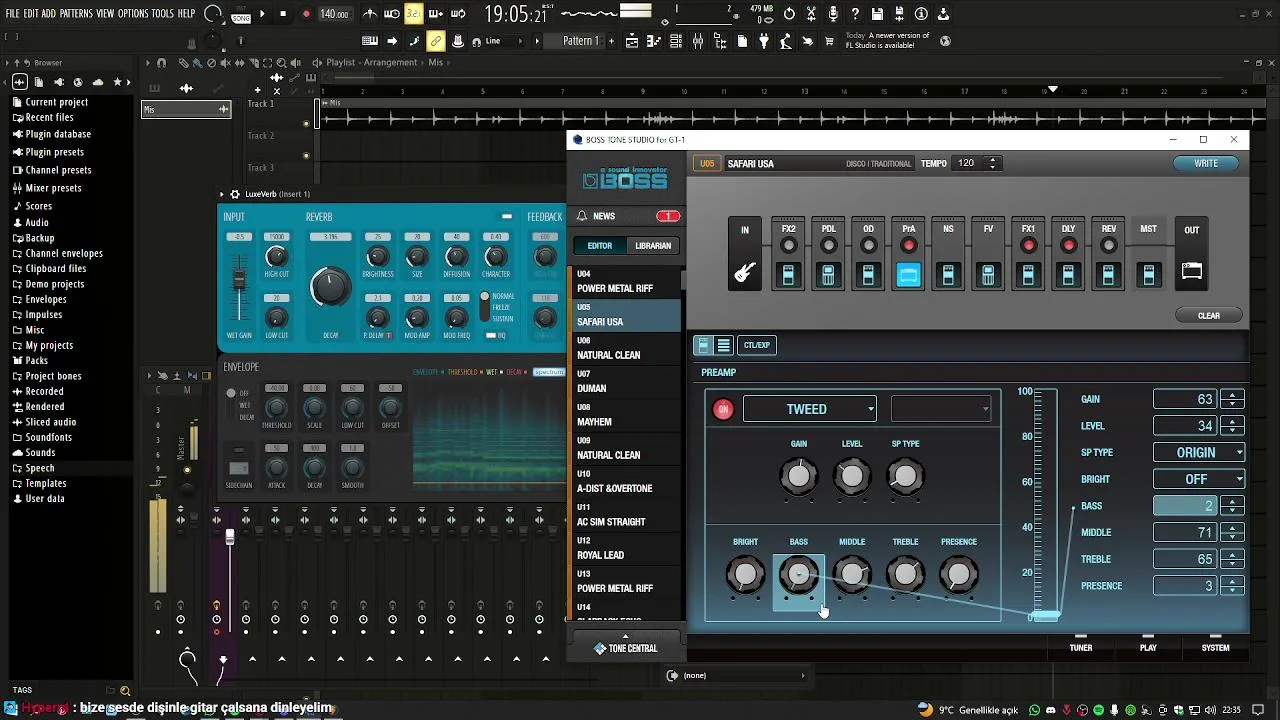Select the OD pedal block icon
1280x720 pixels.
coord(868,275)
